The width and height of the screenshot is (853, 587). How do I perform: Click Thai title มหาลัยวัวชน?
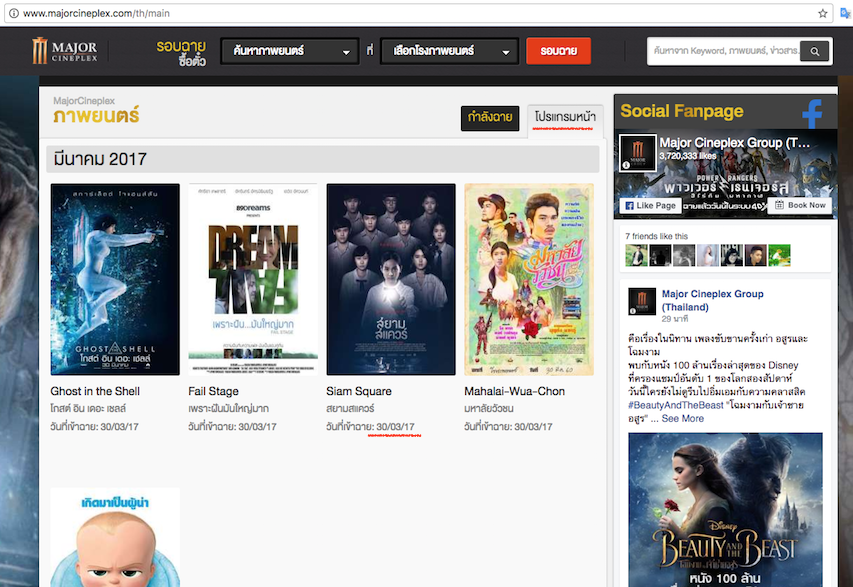tap(489, 408)
